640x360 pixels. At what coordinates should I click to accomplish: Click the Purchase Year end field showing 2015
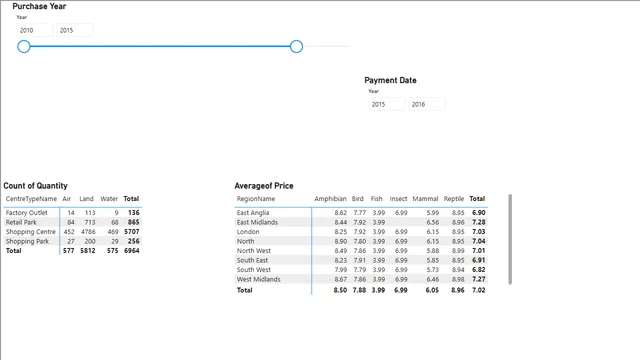coord(75,30)
